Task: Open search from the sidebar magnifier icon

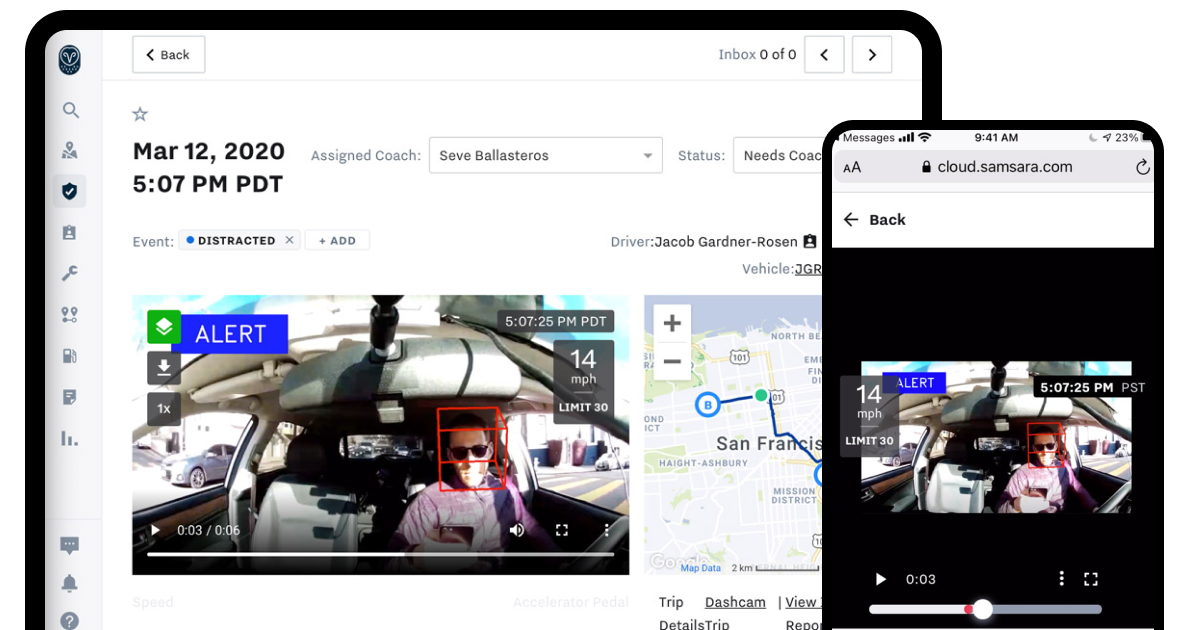Action: 69,110
